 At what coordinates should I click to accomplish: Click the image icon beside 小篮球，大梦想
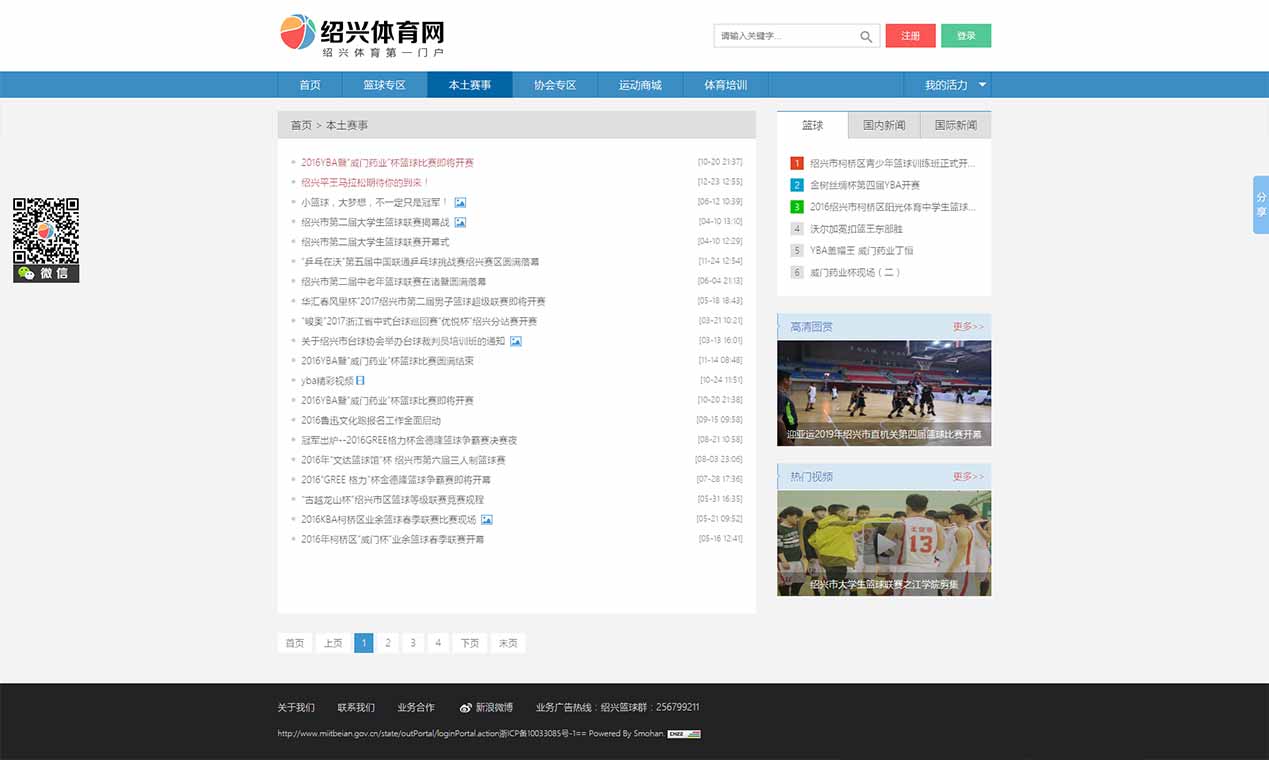(x=460, y=202)
